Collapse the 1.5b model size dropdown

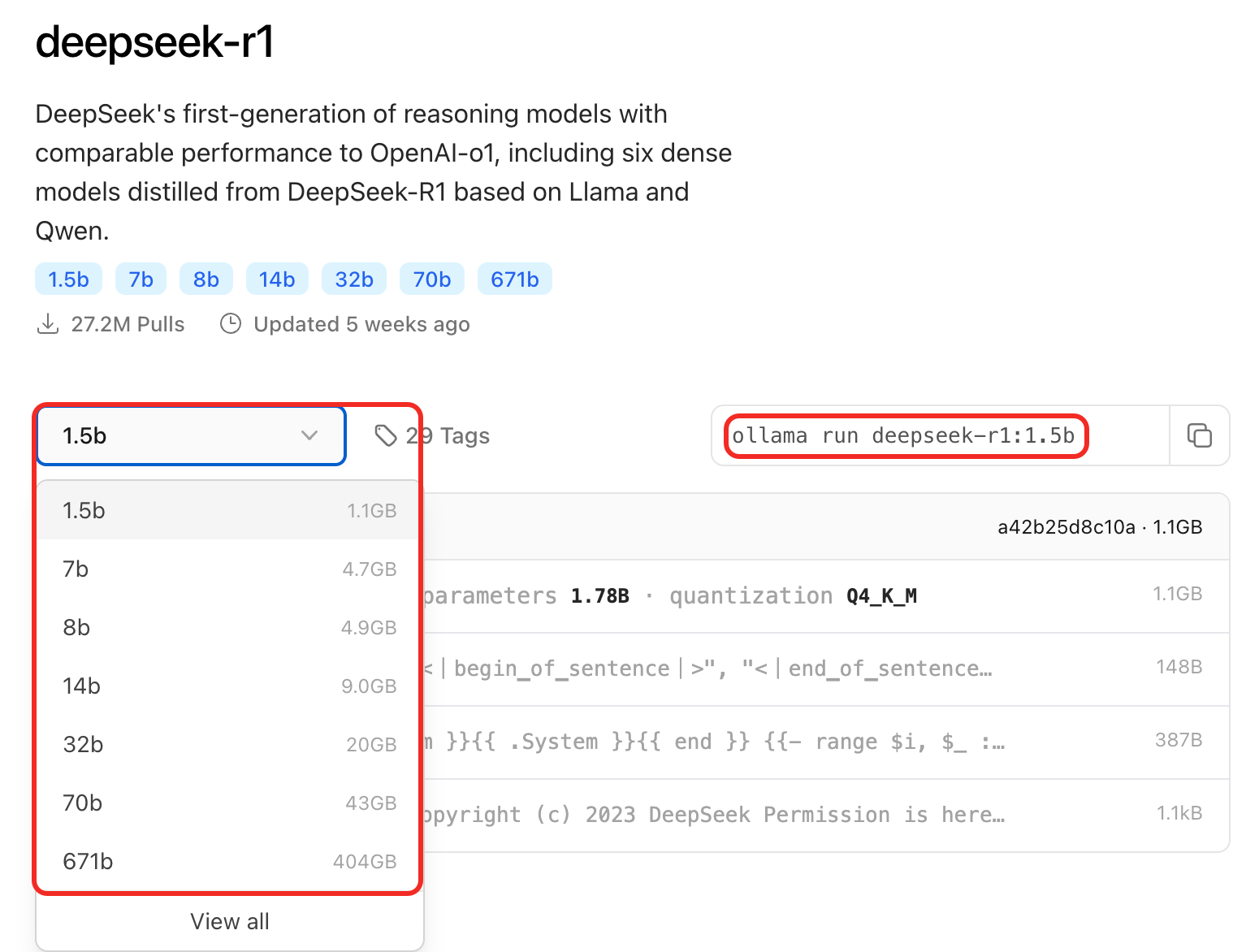click(192, 436)
